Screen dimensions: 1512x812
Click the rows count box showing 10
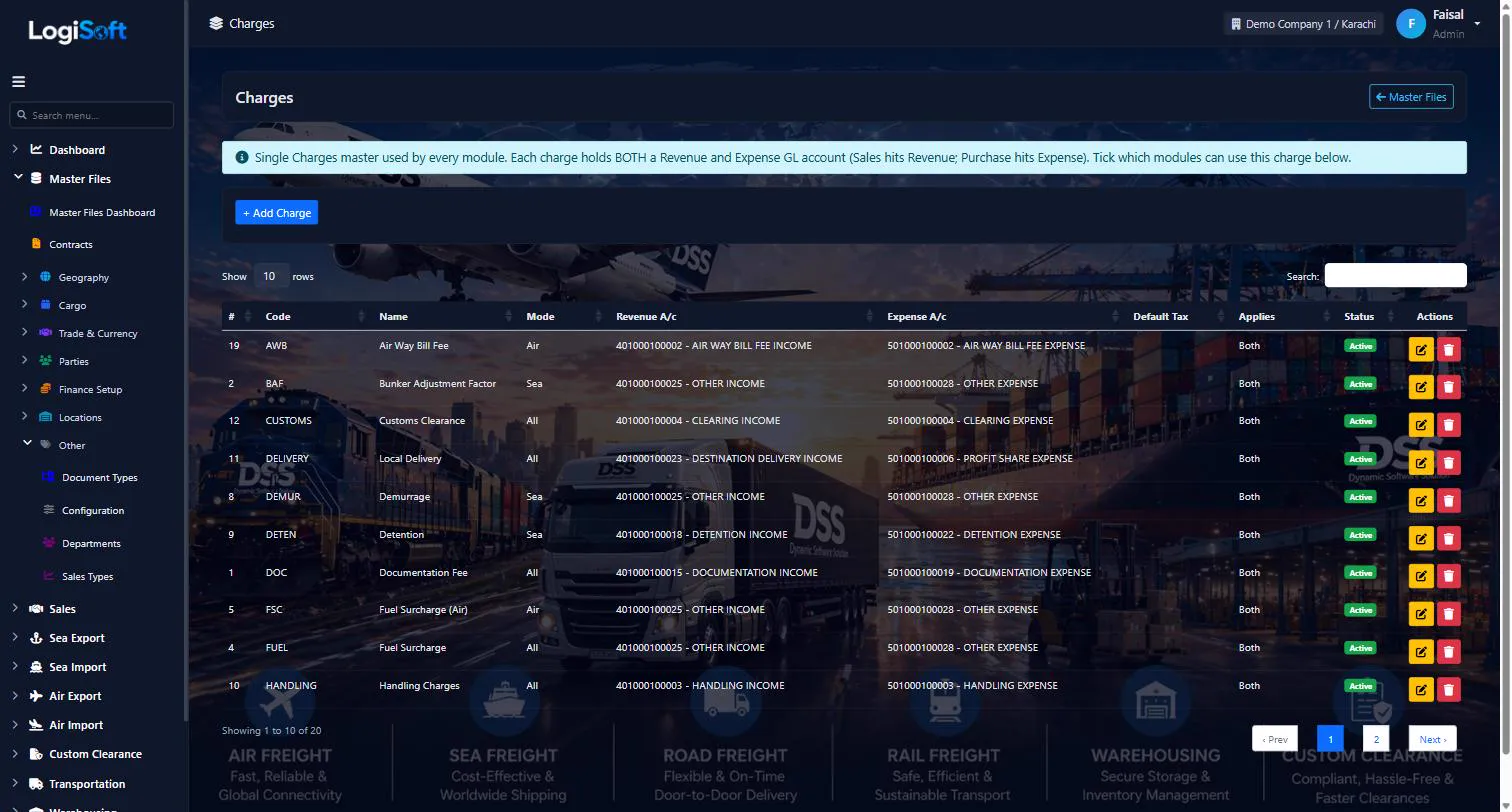pyautogui.click(x=270, y=276)
